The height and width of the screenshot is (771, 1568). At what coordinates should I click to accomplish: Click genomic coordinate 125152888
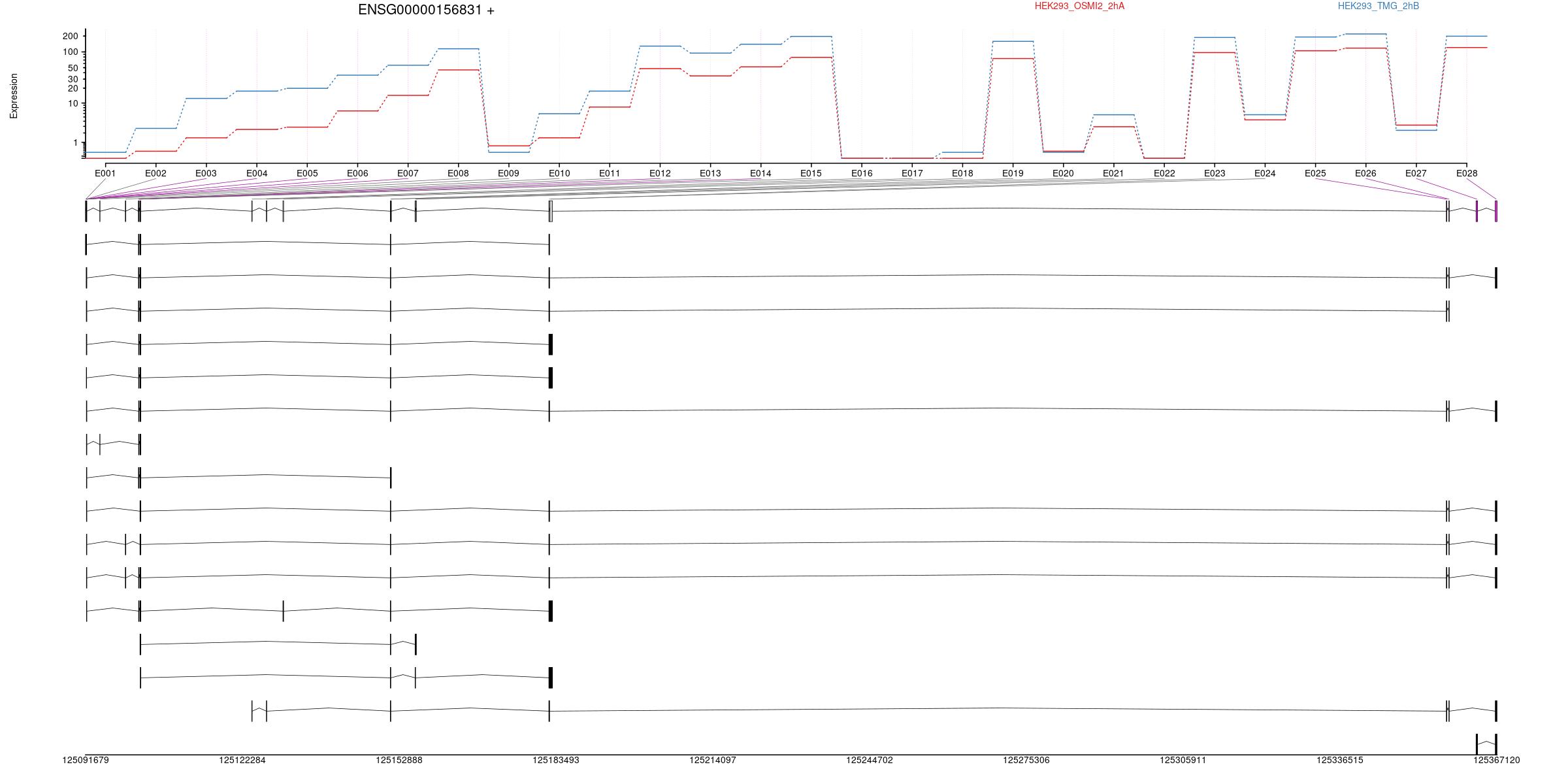(x=399, y=760)
